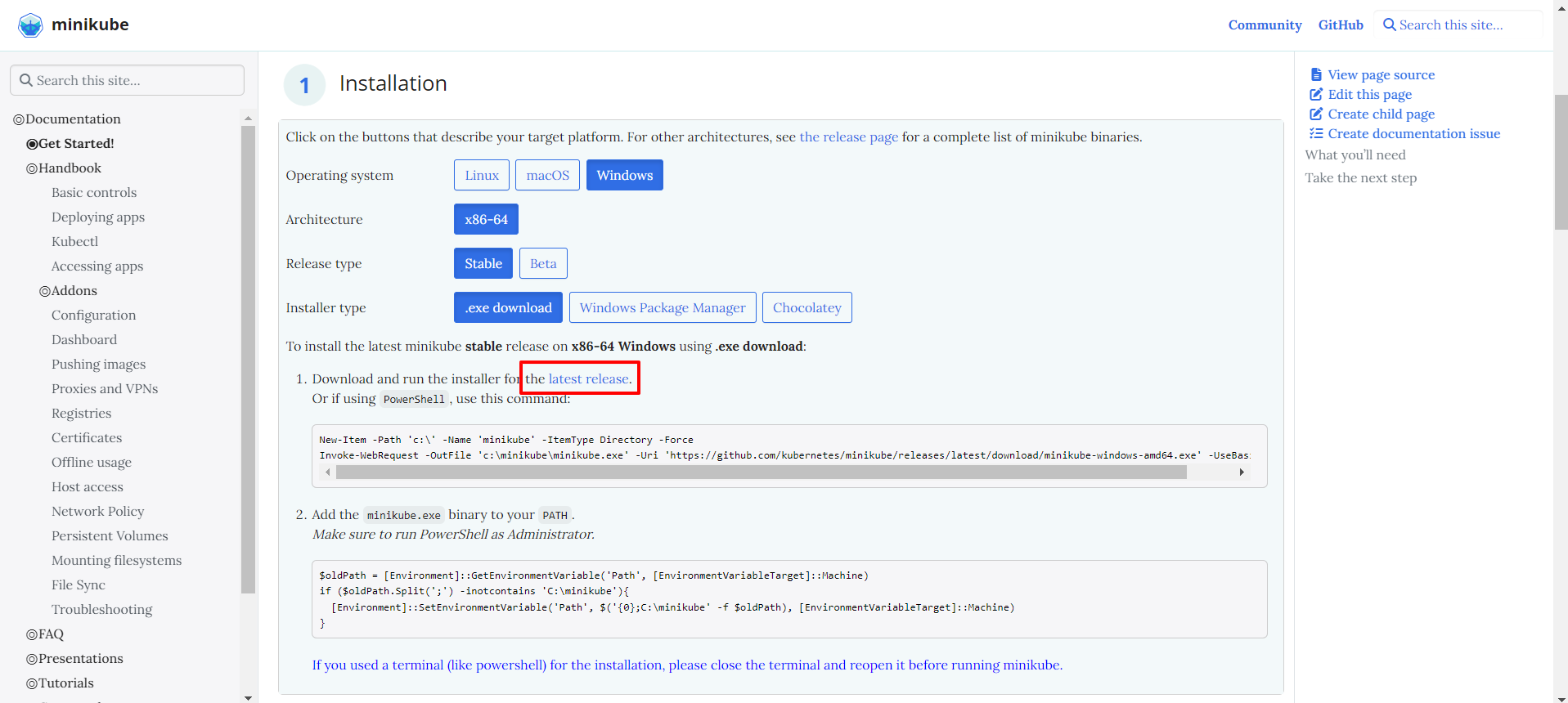Viewport: 1568px width, 703px height.
Task: Open Mounting filesystems page
Action: [116, 560]
